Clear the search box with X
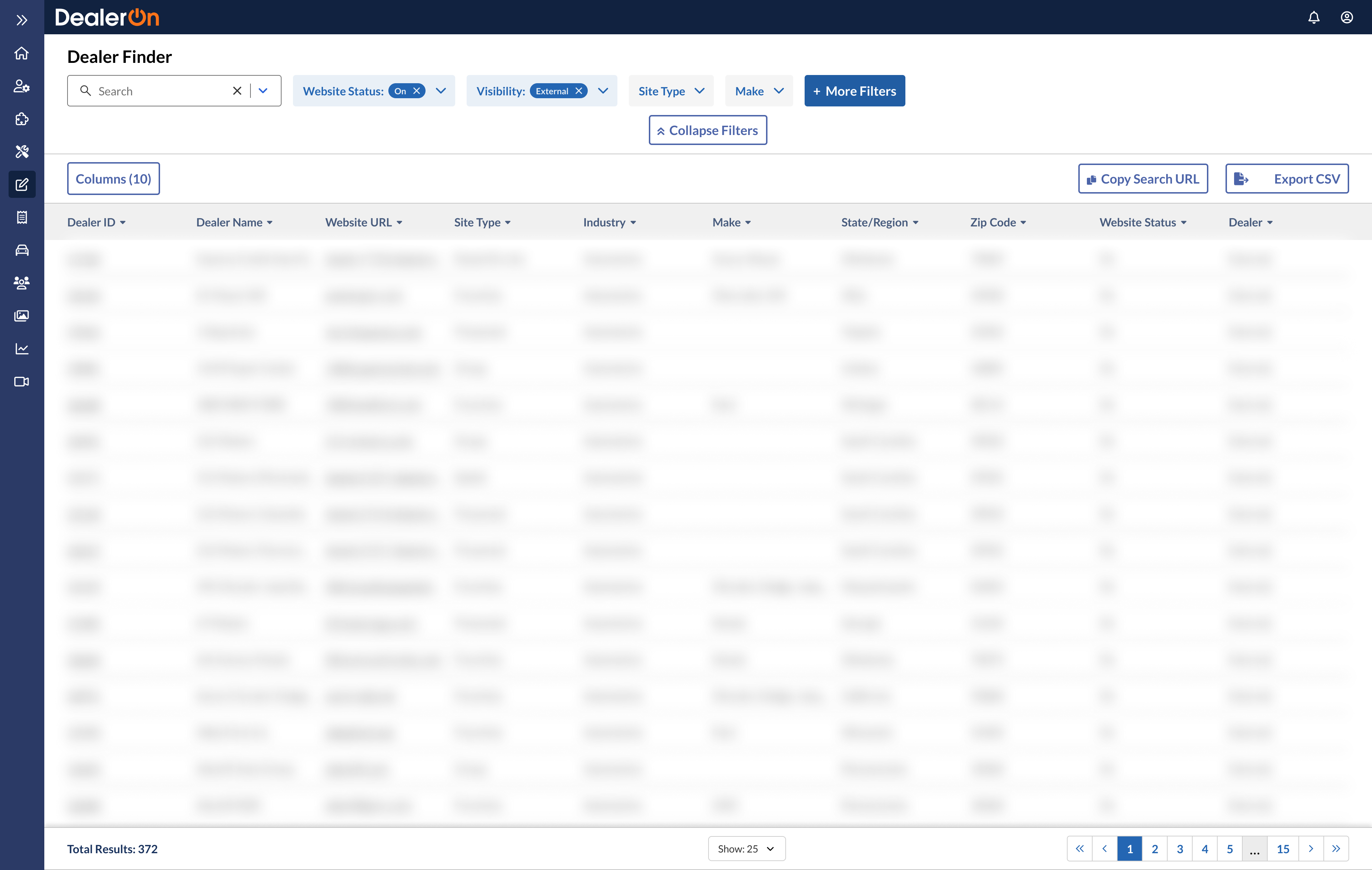1372x870 pixels. click(237, 90)
